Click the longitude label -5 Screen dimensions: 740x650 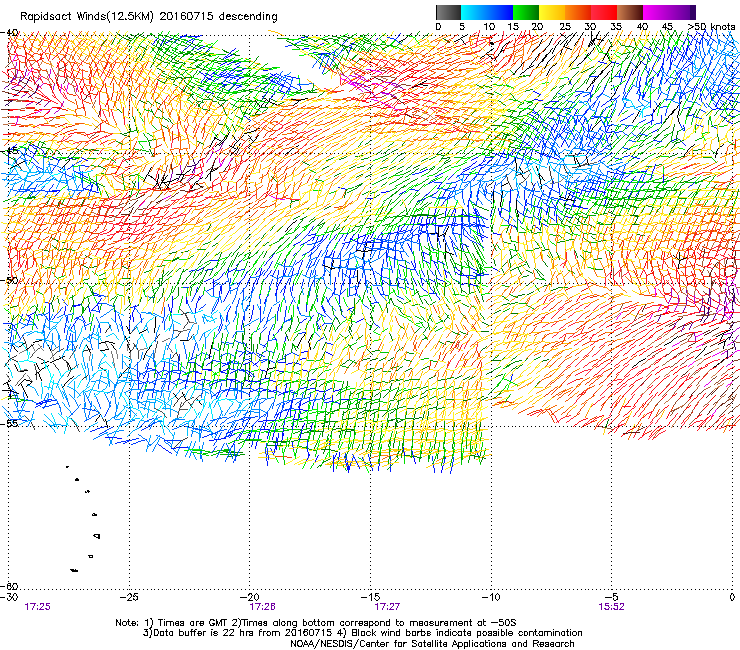coord(611,597)
